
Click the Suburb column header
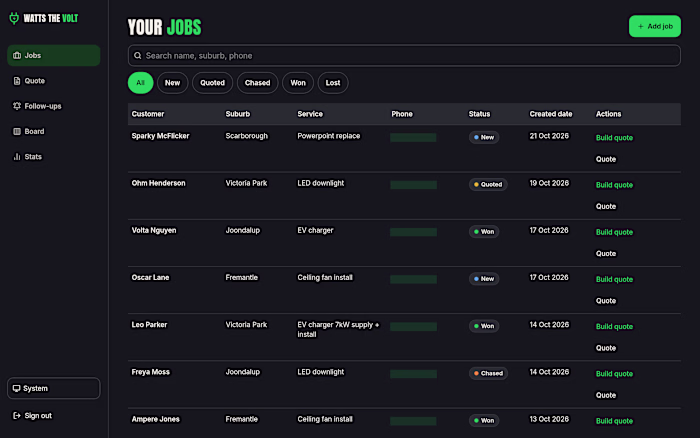(238, 114)
